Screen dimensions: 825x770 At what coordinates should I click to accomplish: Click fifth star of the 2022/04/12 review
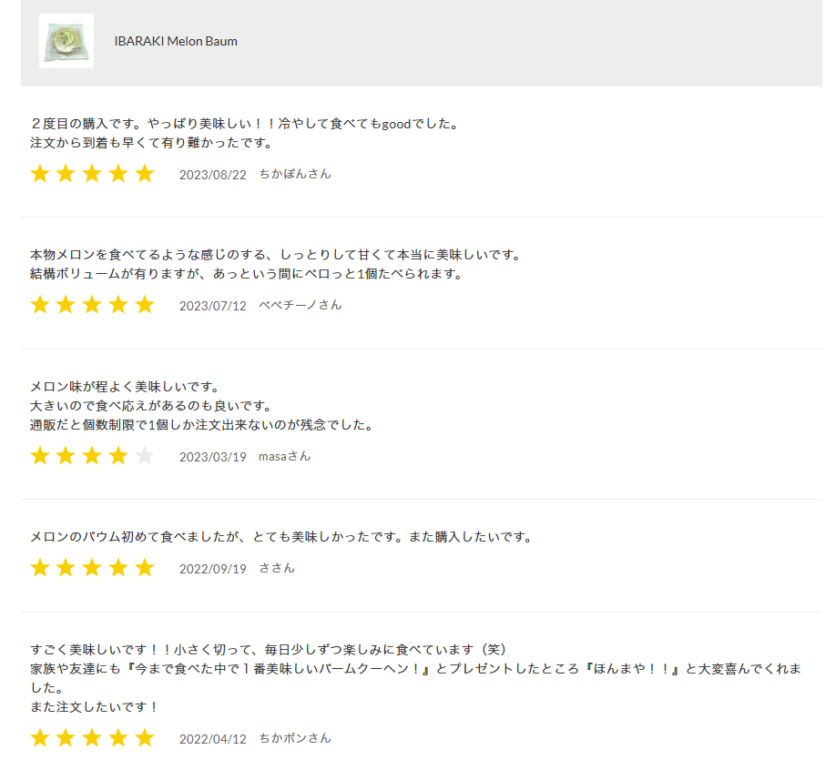[x=145, y=738]
